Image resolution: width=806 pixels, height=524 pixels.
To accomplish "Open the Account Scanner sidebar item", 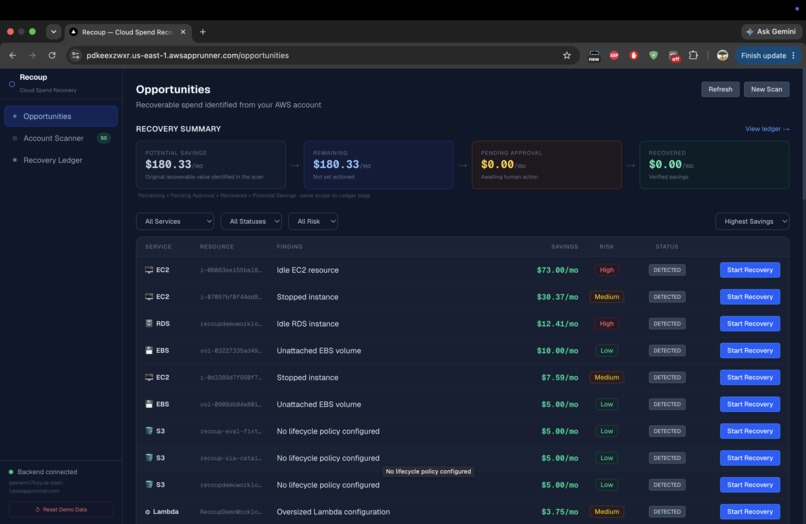I will coord(61,138).
